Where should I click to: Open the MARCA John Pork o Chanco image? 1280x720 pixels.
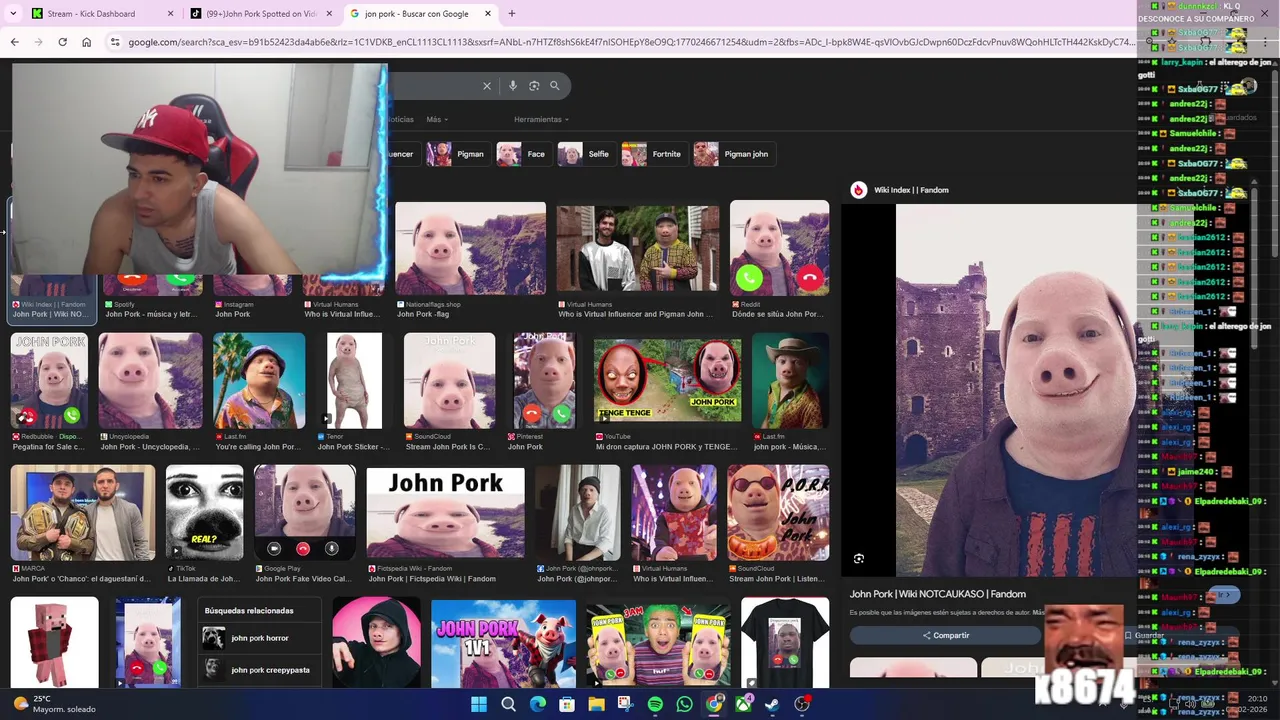click(x=83, y=513)
